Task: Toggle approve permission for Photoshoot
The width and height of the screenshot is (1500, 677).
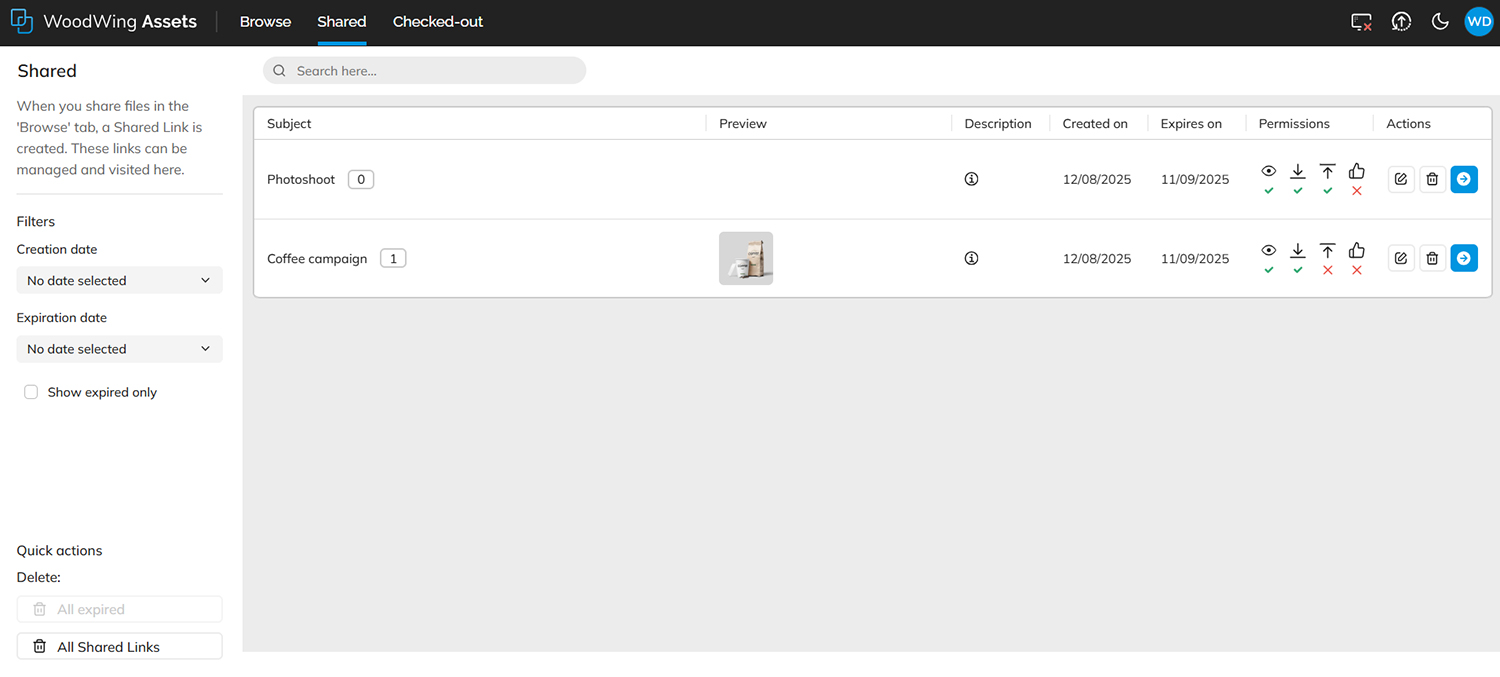Action: (1356, 171)
